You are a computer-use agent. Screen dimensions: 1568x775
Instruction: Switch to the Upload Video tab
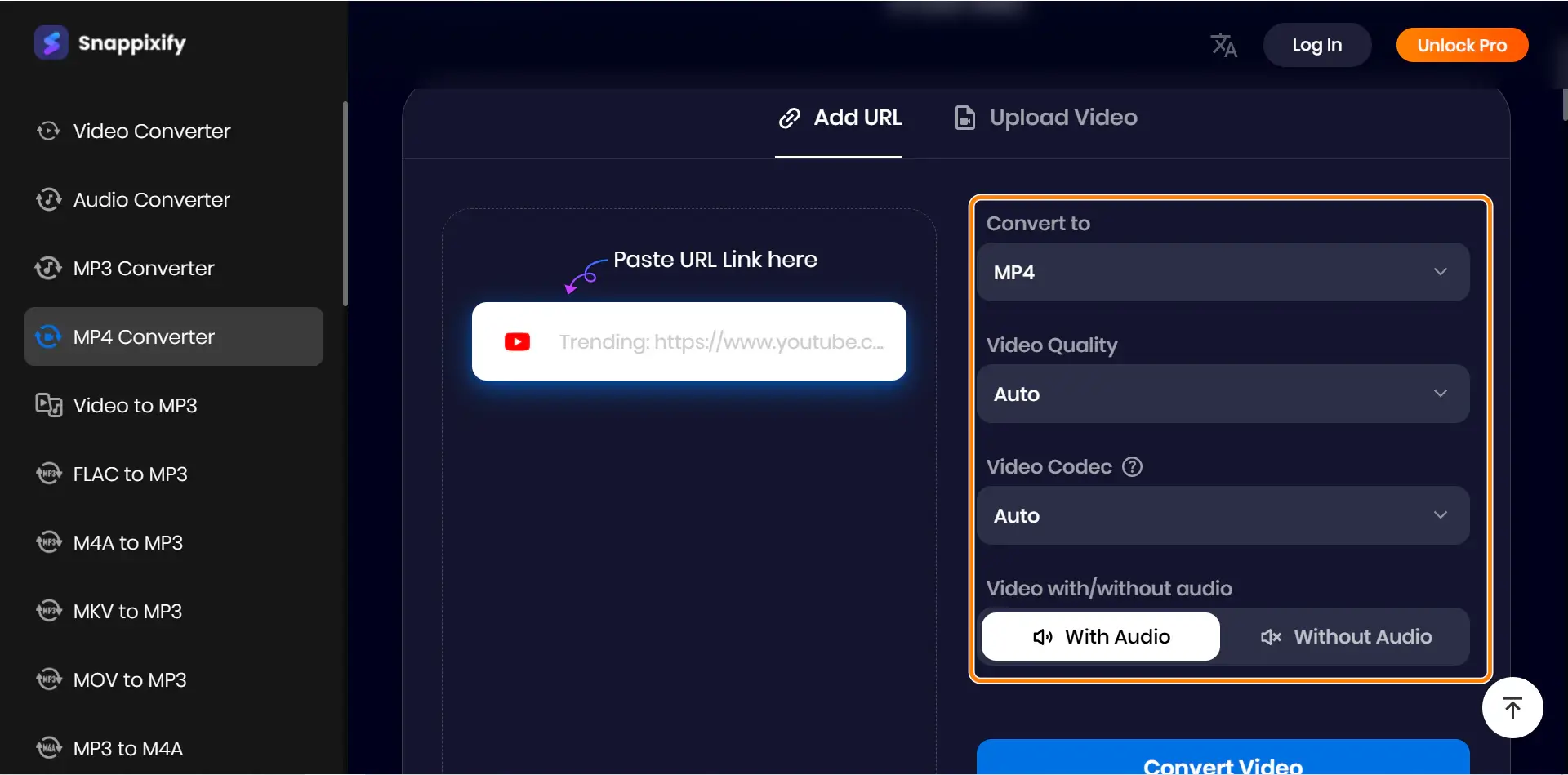1046,118
